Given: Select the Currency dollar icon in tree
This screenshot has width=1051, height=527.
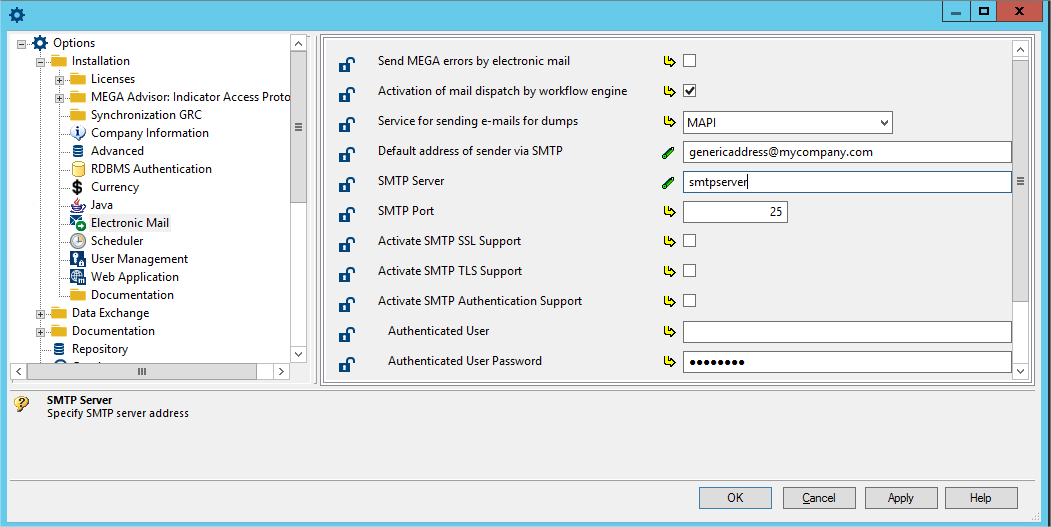Looking at the screenshot, I should pyautogui.click(x=78, y=187).
